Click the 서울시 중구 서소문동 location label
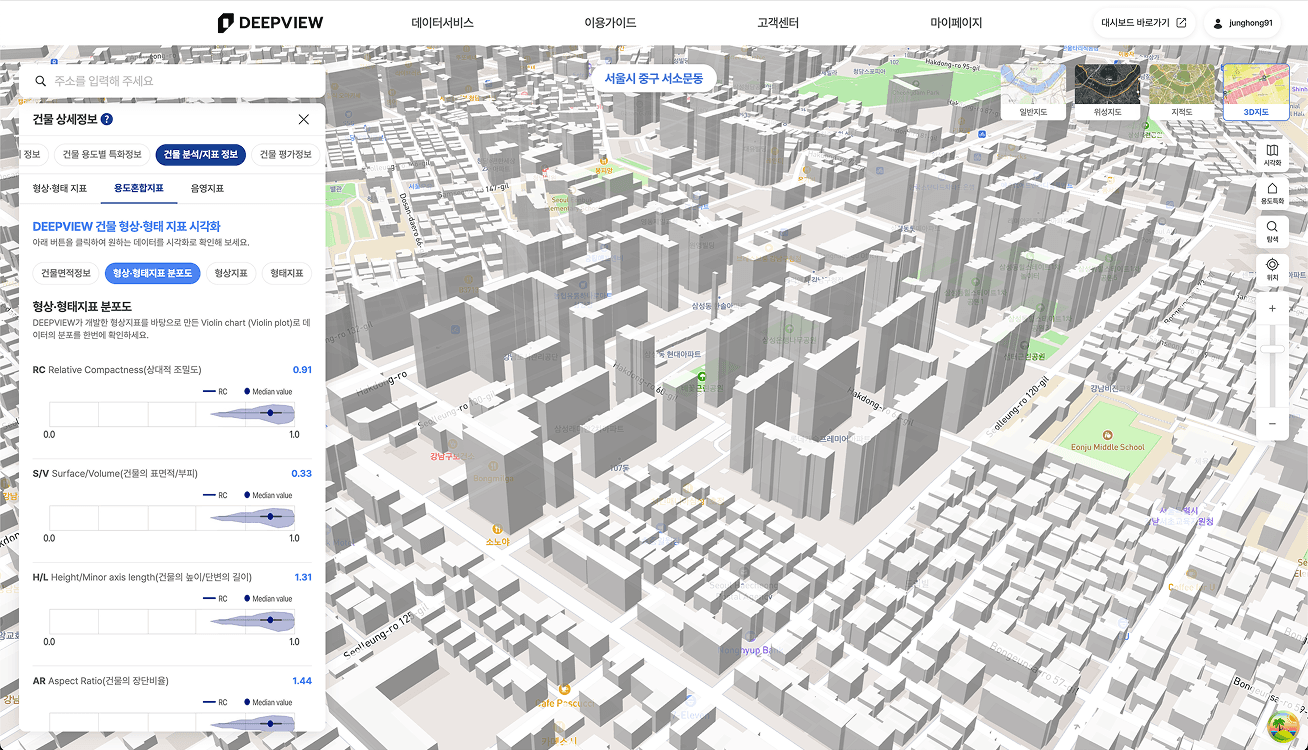This screenshot has width=1308, height=750. point(653,78)
